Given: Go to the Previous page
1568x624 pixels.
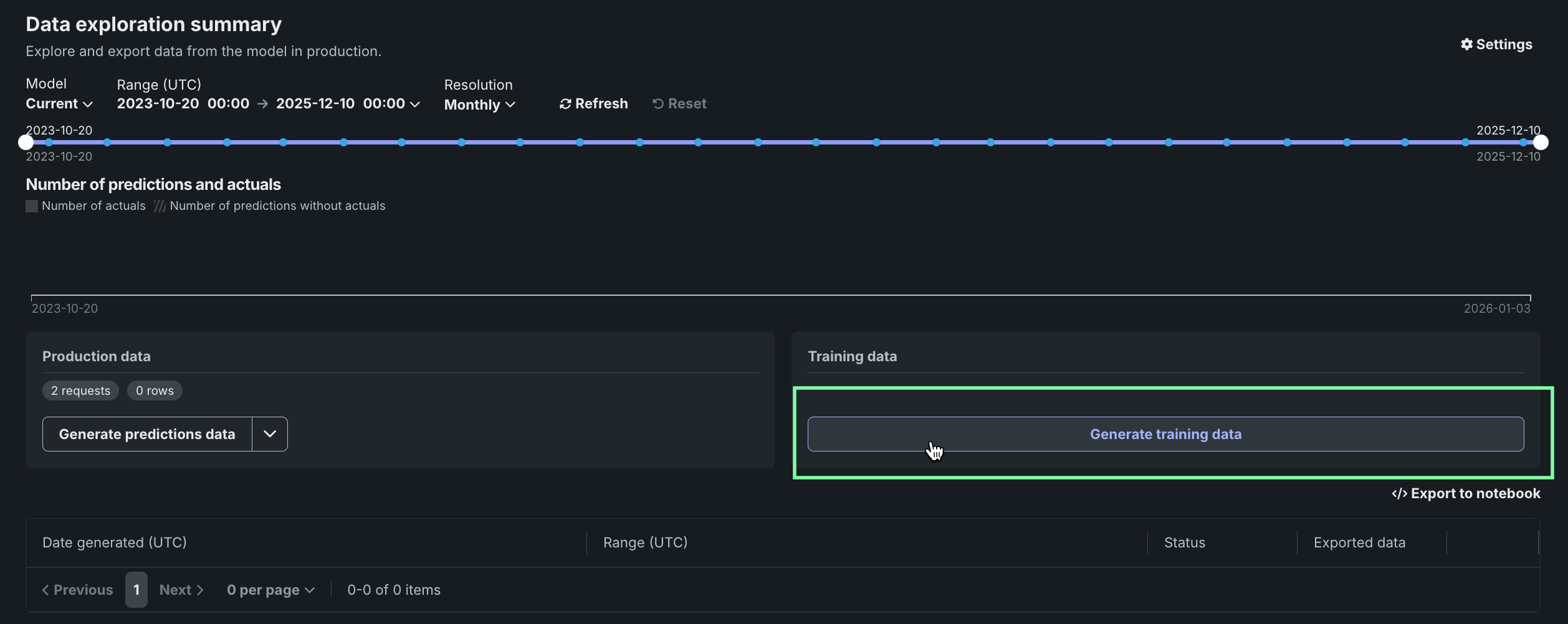Looking at the screenshot, I should pyautogui.click(x=77, y=590).
